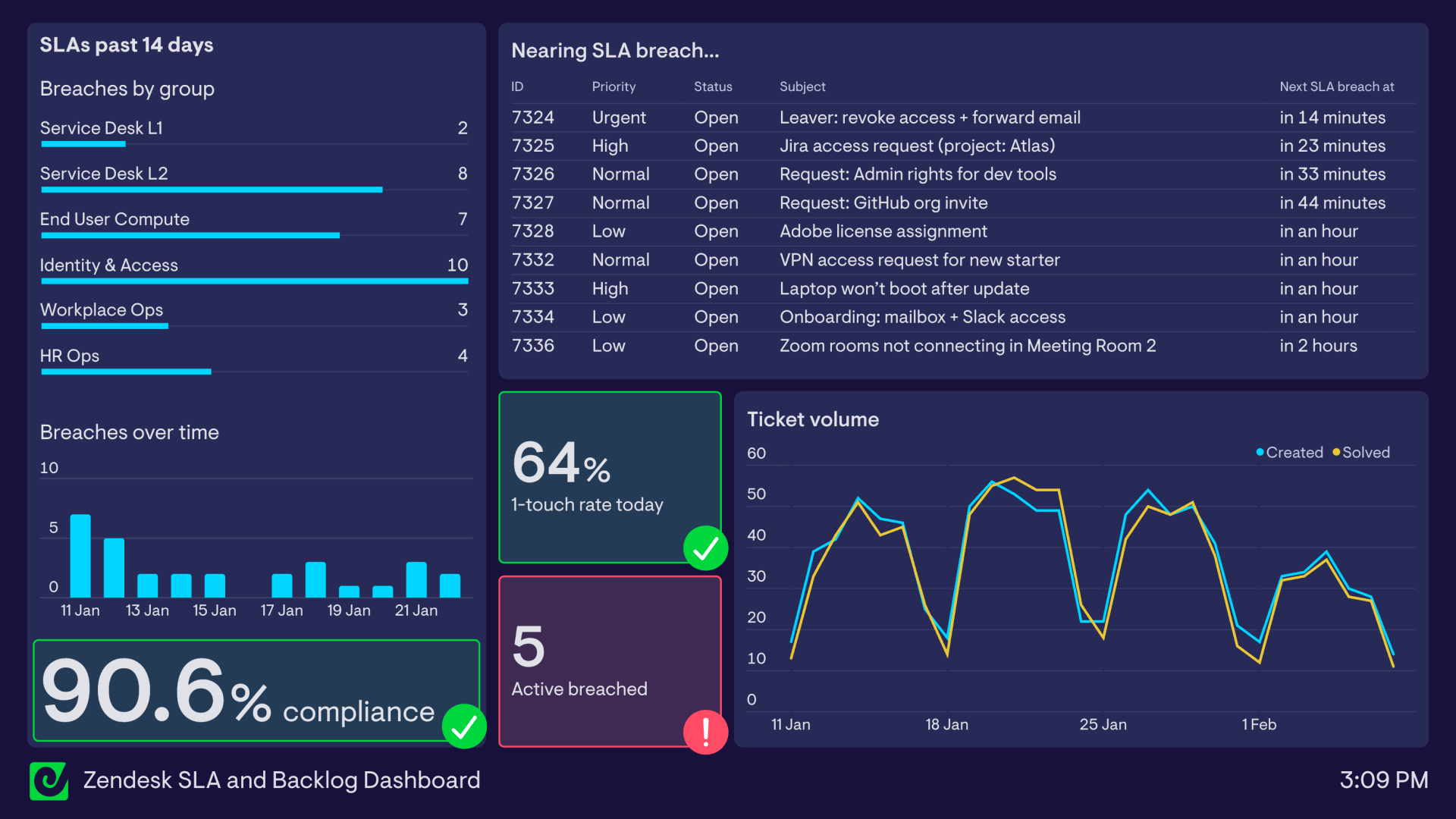Click the Solved legend dot
This screenshot has width=1456, height=819.
pos(1336,452)
